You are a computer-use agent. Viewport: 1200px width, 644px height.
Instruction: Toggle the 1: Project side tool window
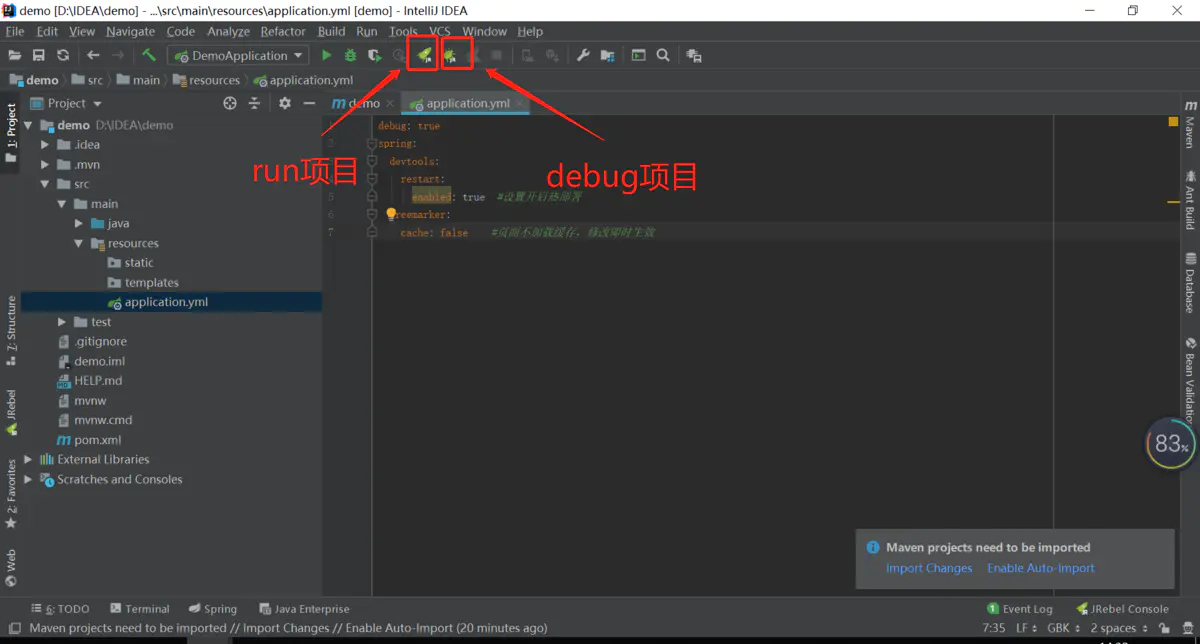11,134
